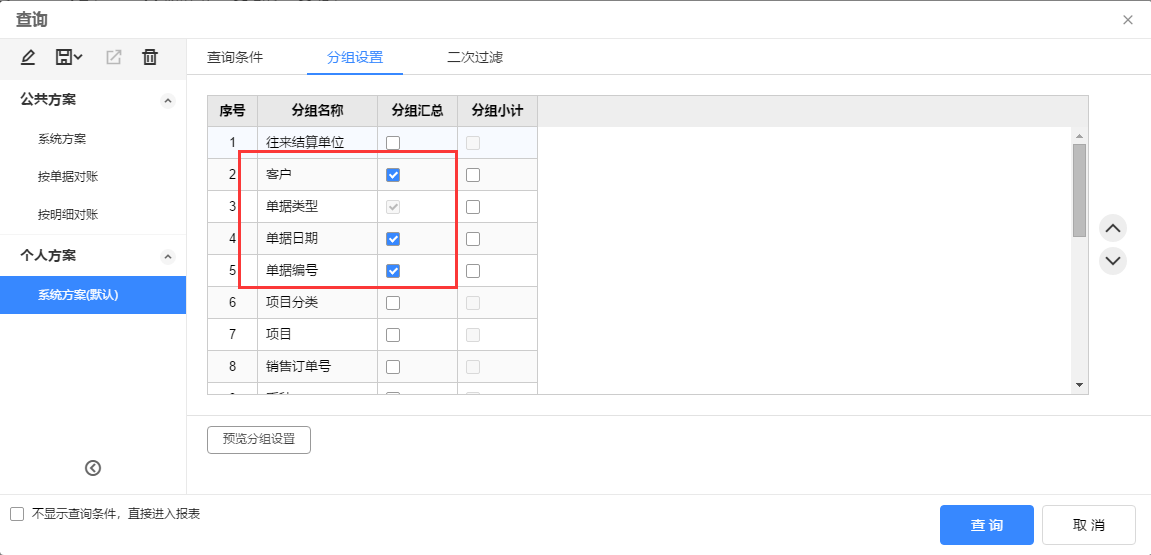Collapse the 公共方案 section
1151x555 pixels.
[x=168, y=101]
